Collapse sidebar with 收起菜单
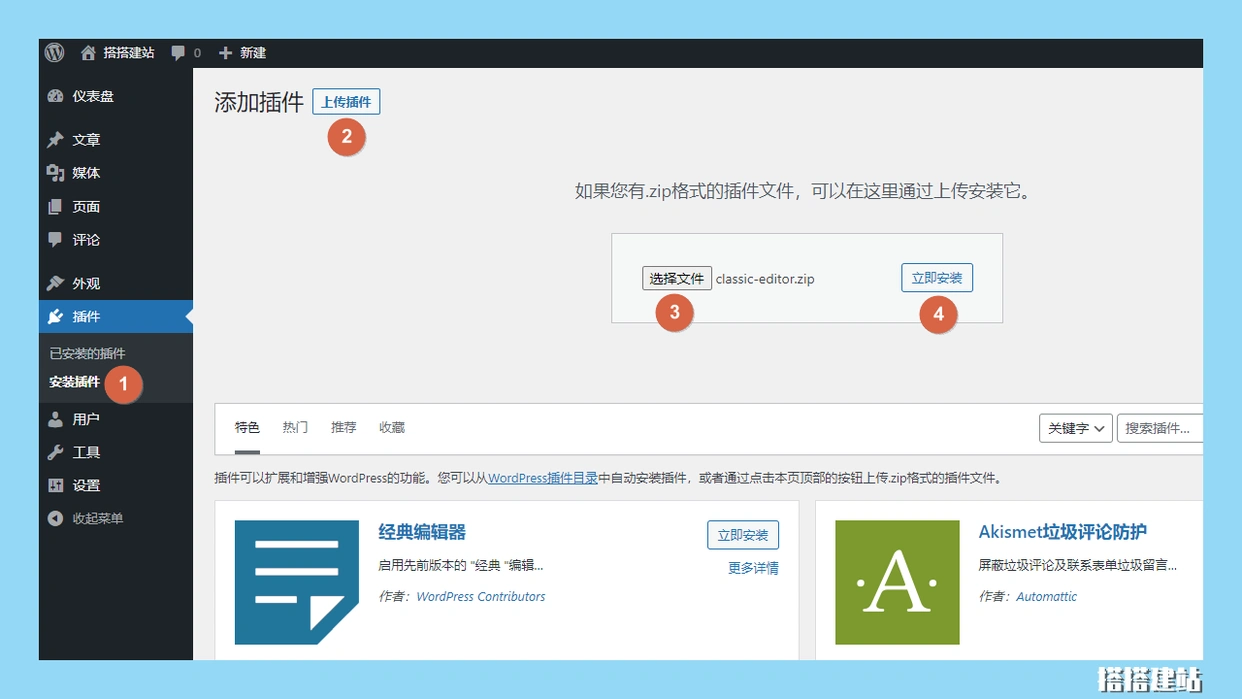The width and height of the screenshot is (1242, 699). point(97,518)
